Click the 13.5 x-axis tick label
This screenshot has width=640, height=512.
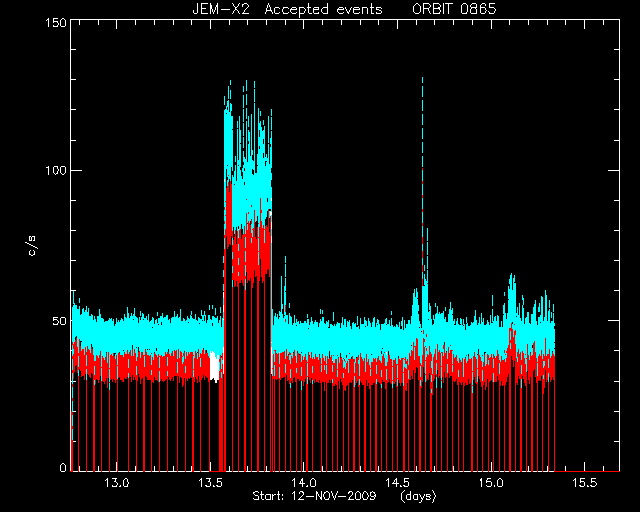coord(210,483)
